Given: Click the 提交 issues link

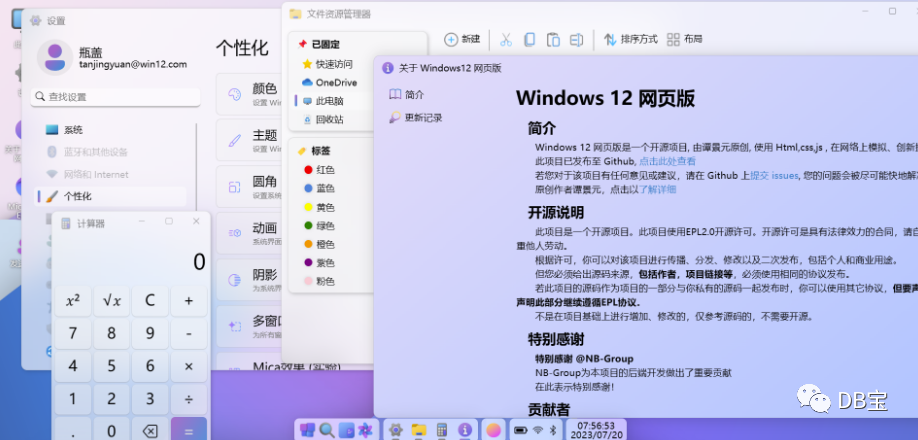Looking at the screenshot, I should tap(775, 176).
